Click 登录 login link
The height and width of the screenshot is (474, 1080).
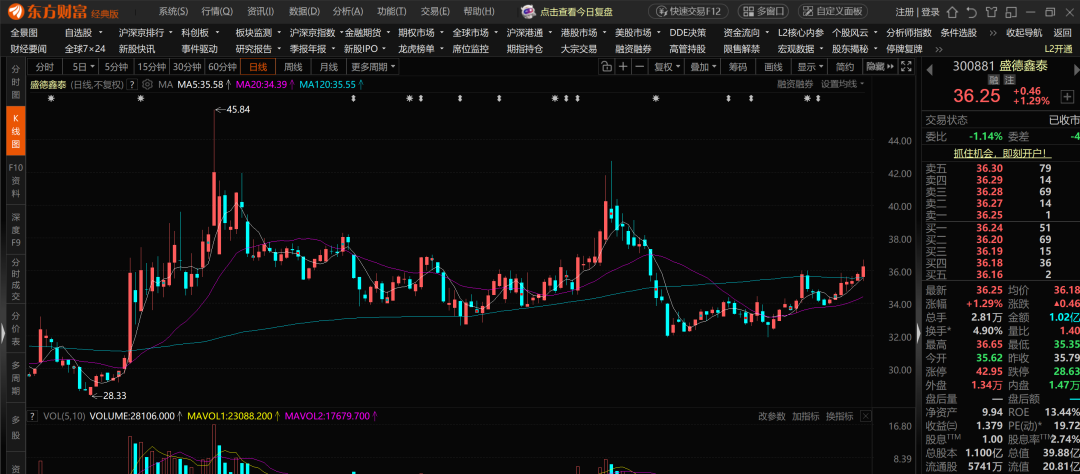pos(930,12)
